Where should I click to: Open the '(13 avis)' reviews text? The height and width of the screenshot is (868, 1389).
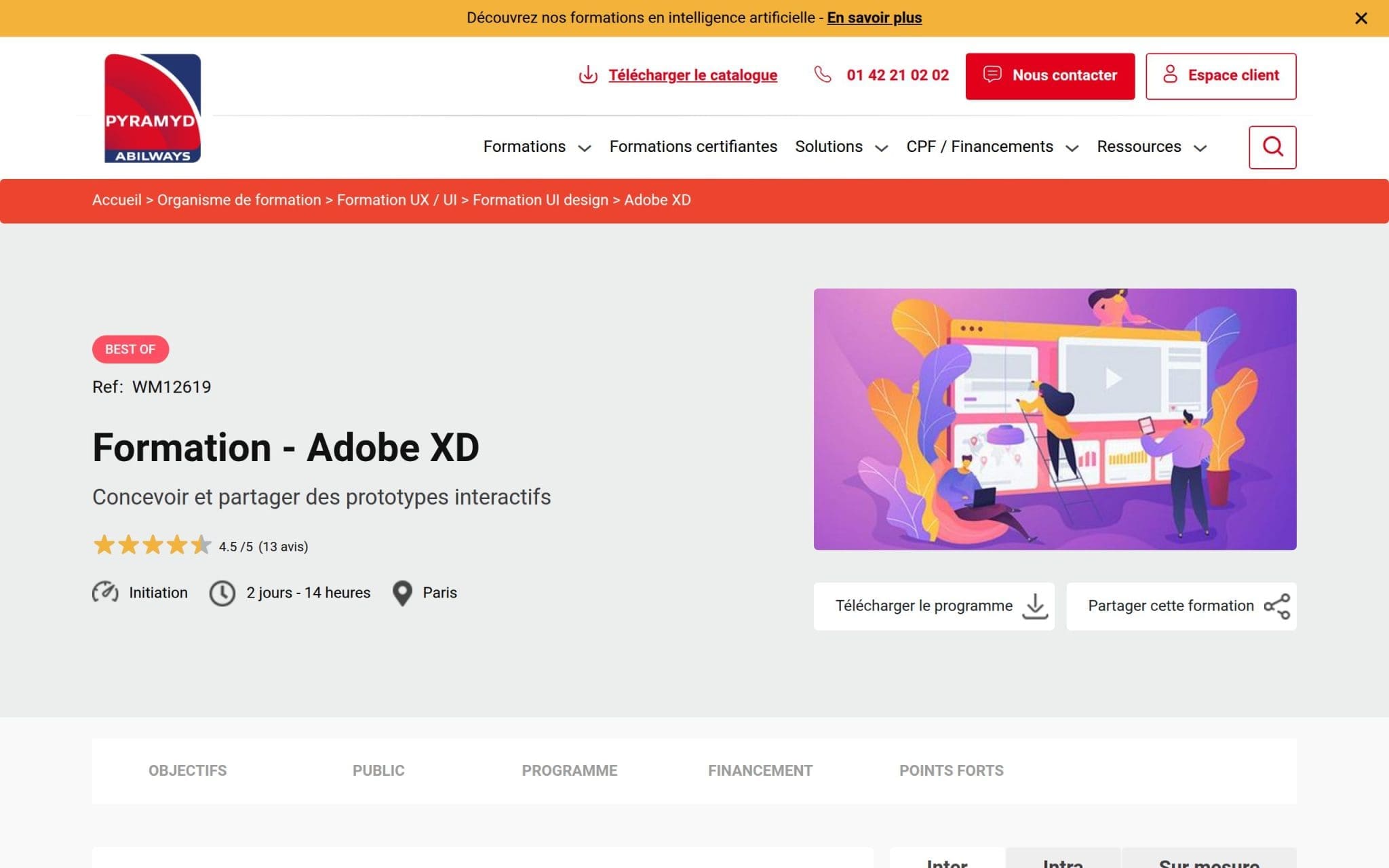click(x=283, y=547)
